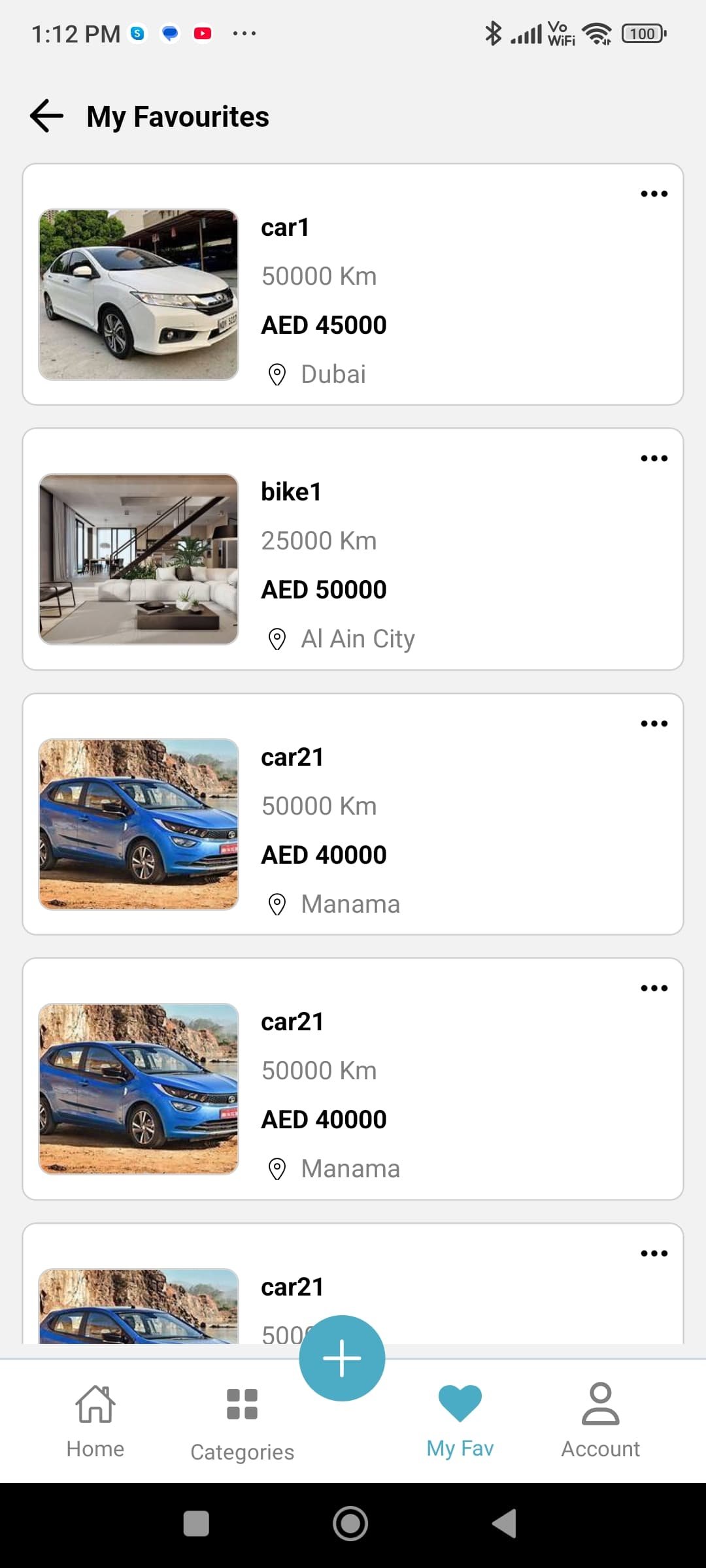Screen dimensions: 706x1568
Task: Tap the Categories grid icon
Action: click(242, 1404)
